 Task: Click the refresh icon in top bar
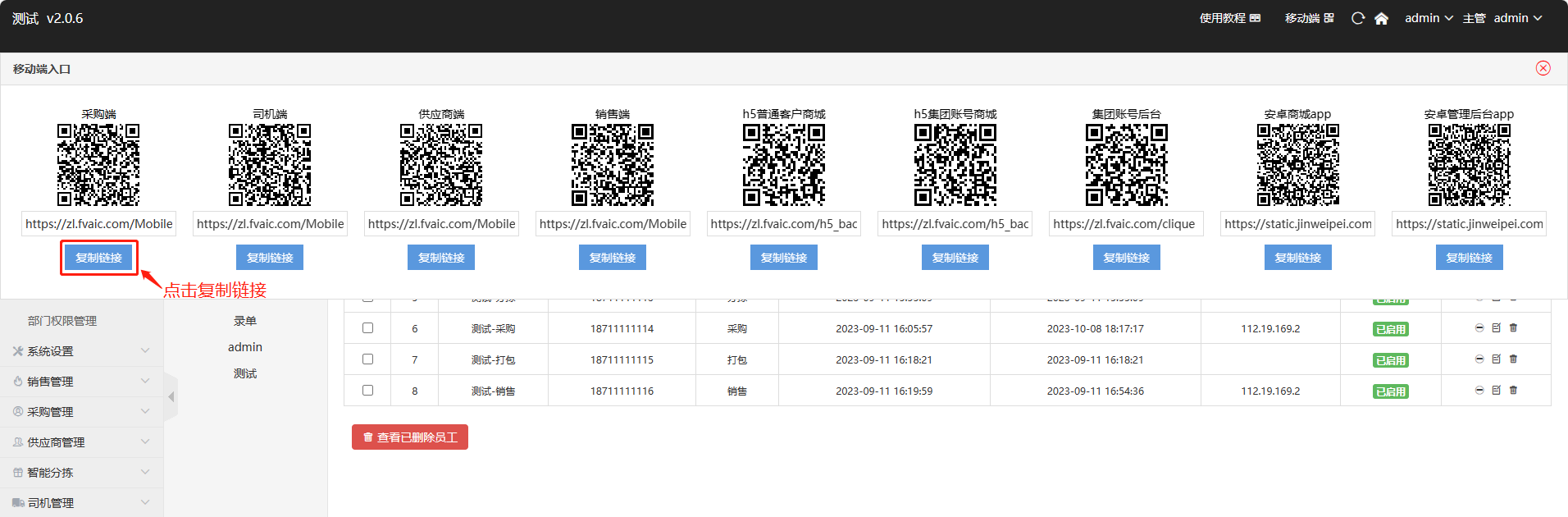[1358, 18]
